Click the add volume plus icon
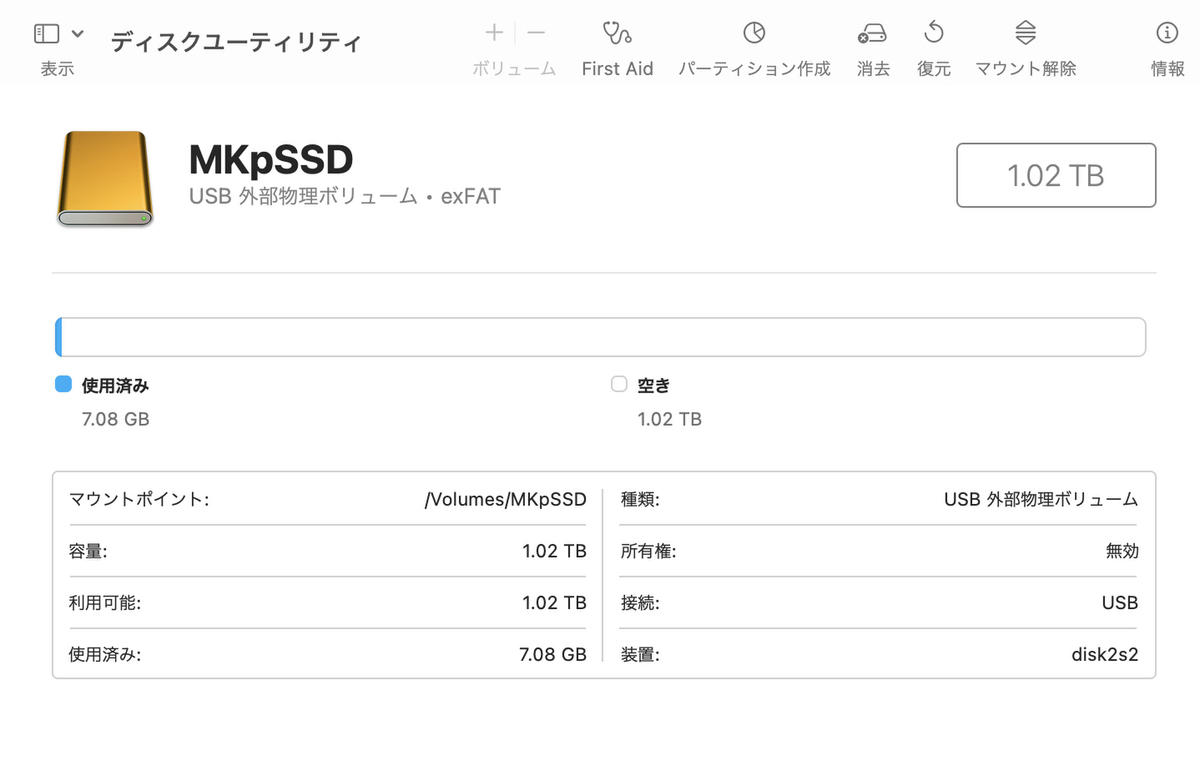This screenshot has height=781, width=1200. point(494,33)
